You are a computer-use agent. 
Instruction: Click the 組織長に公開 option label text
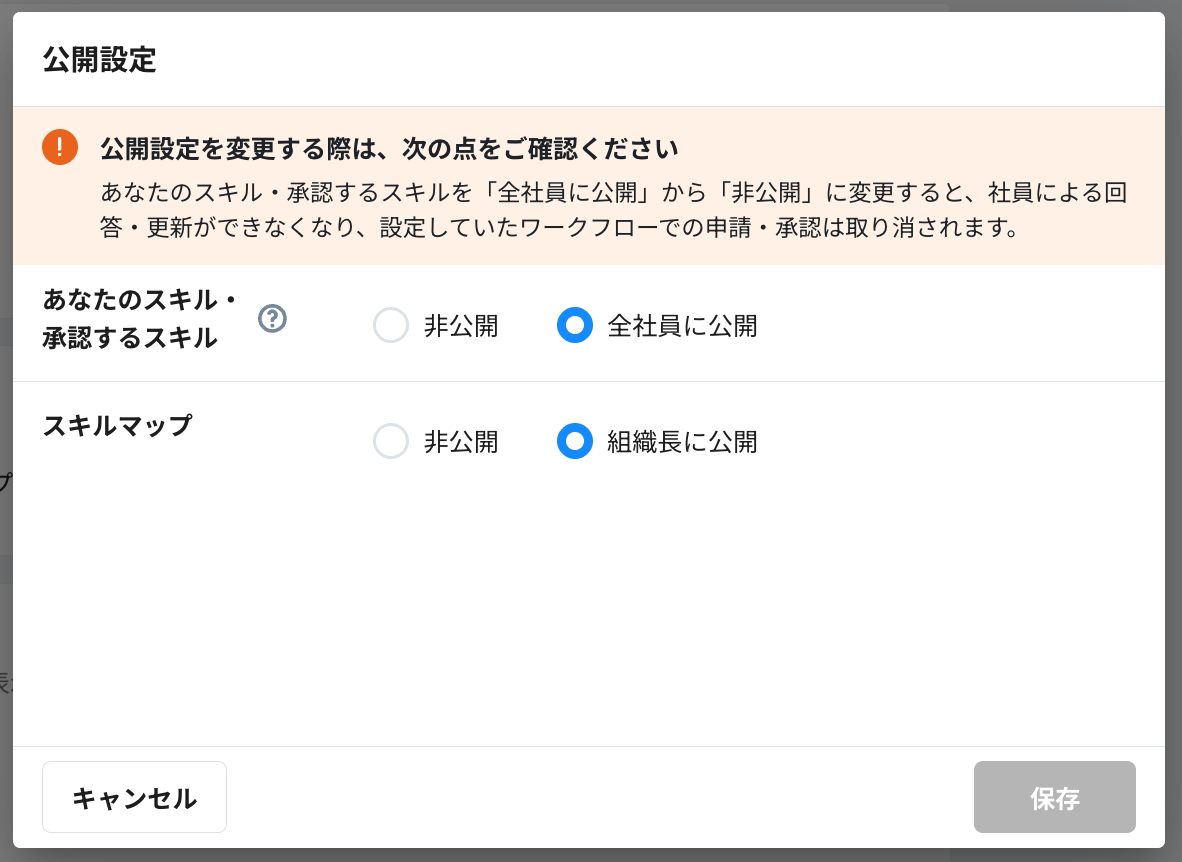[x=682, y=442]
